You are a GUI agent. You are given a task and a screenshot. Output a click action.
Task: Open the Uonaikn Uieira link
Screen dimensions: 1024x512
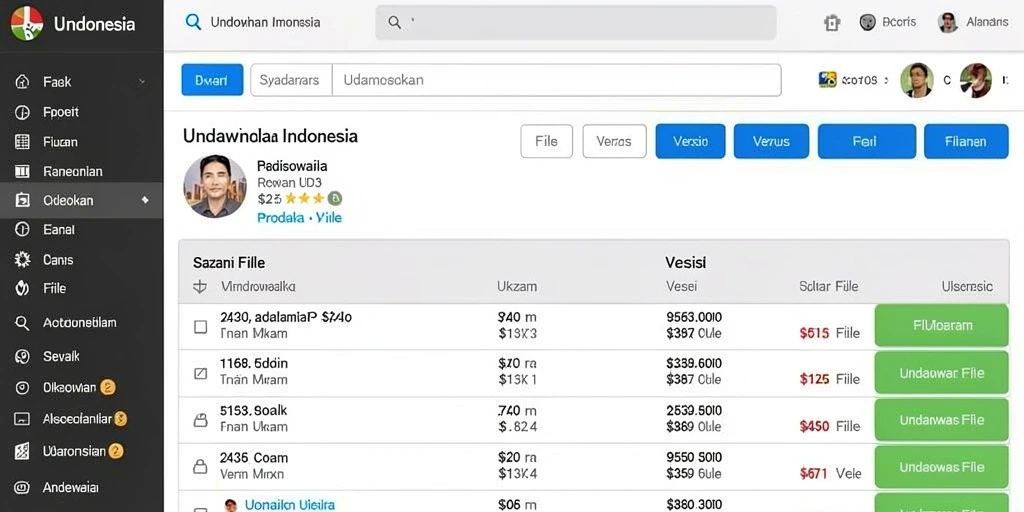tap(290, 505)
